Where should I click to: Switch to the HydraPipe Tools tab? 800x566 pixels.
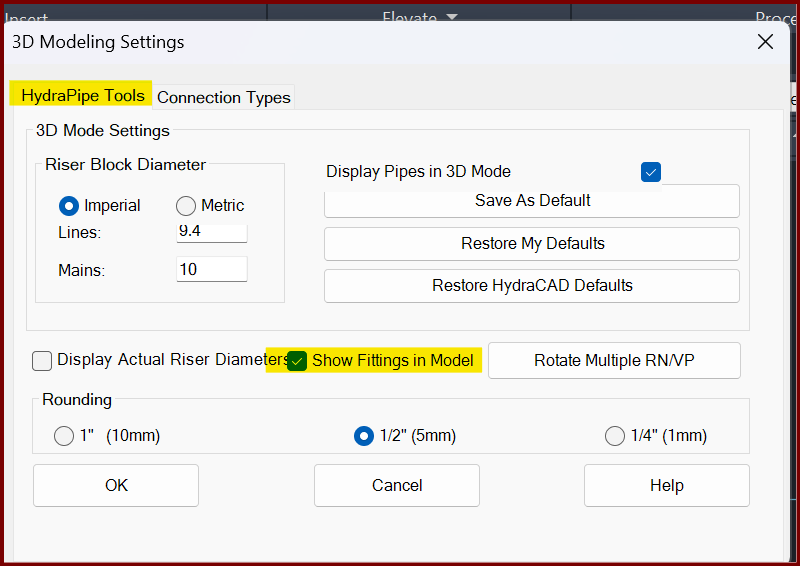click(x=82, y=96)
